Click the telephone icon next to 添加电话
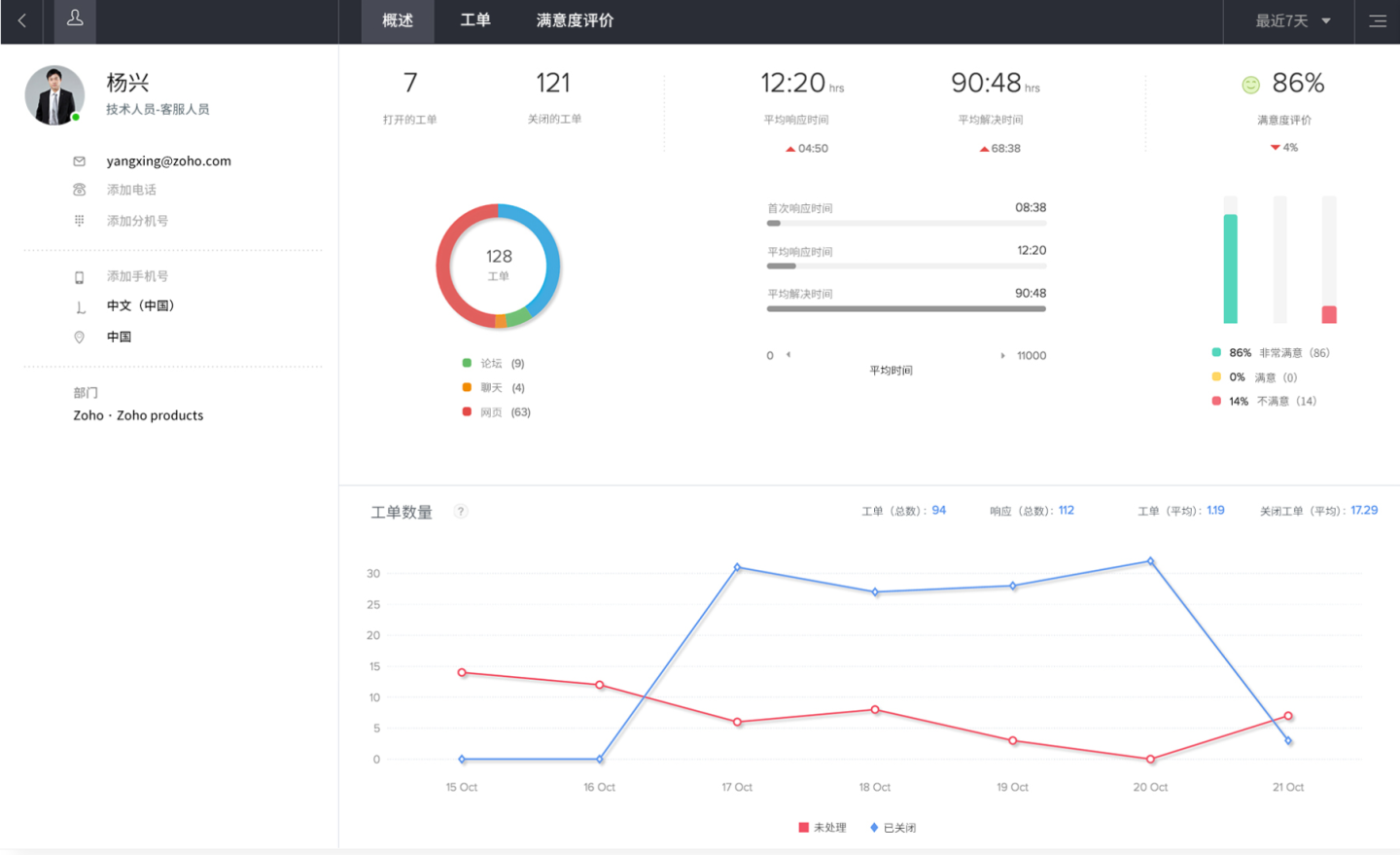Screen dimensions: 1400x855 coord(80,190)
